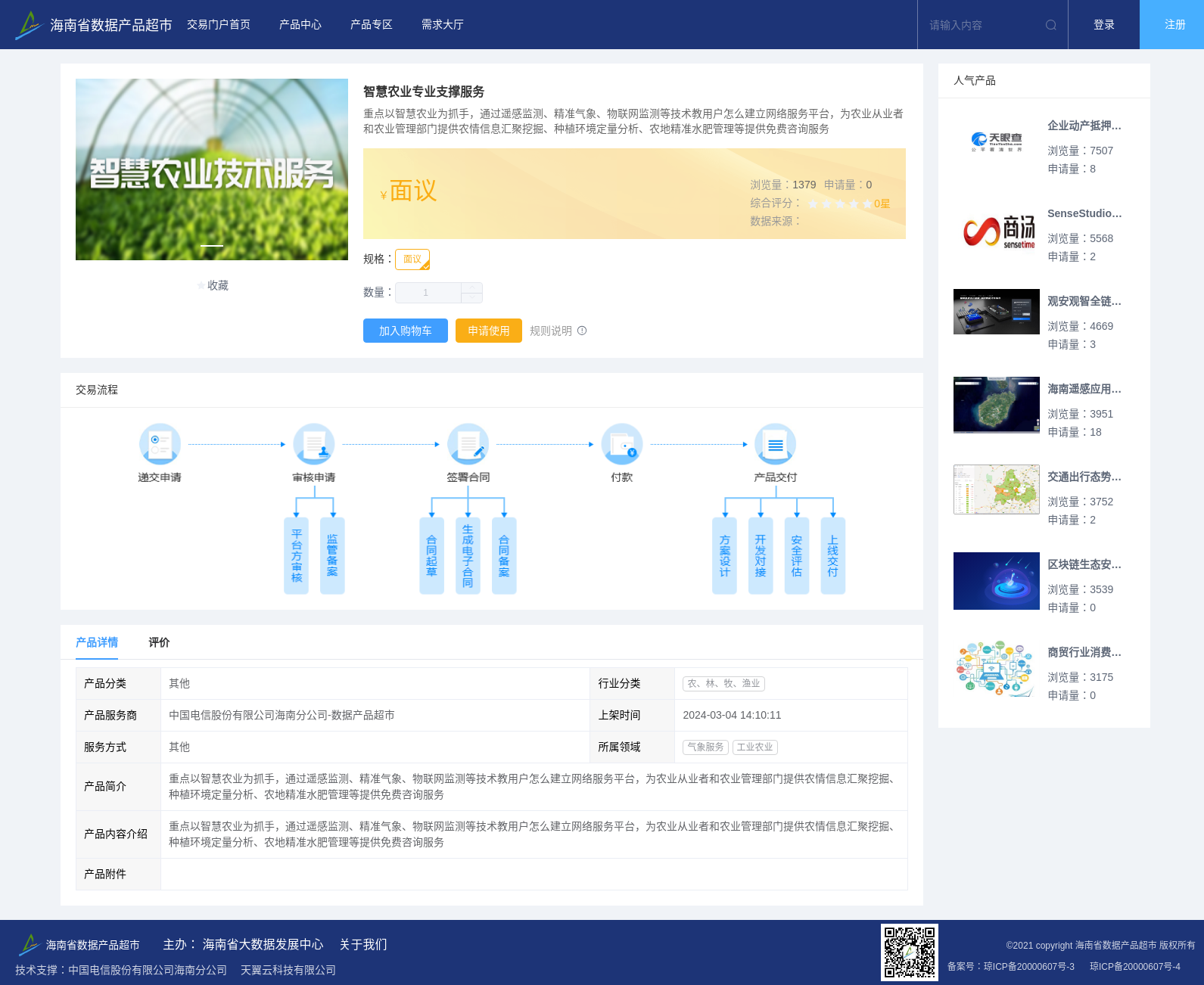The height and width of the screenshot is (985, 1204).
Task: Click the 商汤 sensetime logo thumbnail
Action: coord(997,230)
